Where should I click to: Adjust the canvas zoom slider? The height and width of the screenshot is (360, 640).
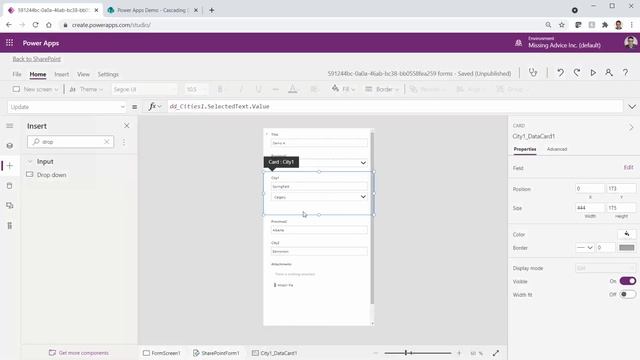[x=418, y=353]
